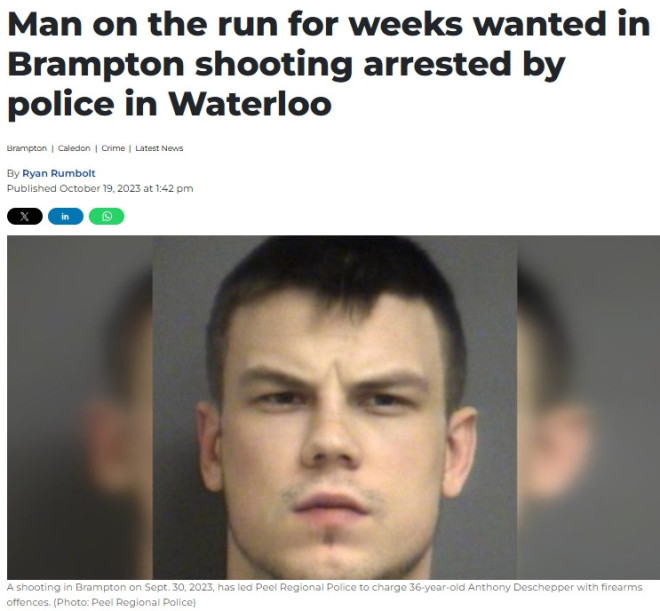Click the article headline's first line
Image resolution: width=660 pixels, height=611 pixels.
pyautogui.click(x=329, y=24)
